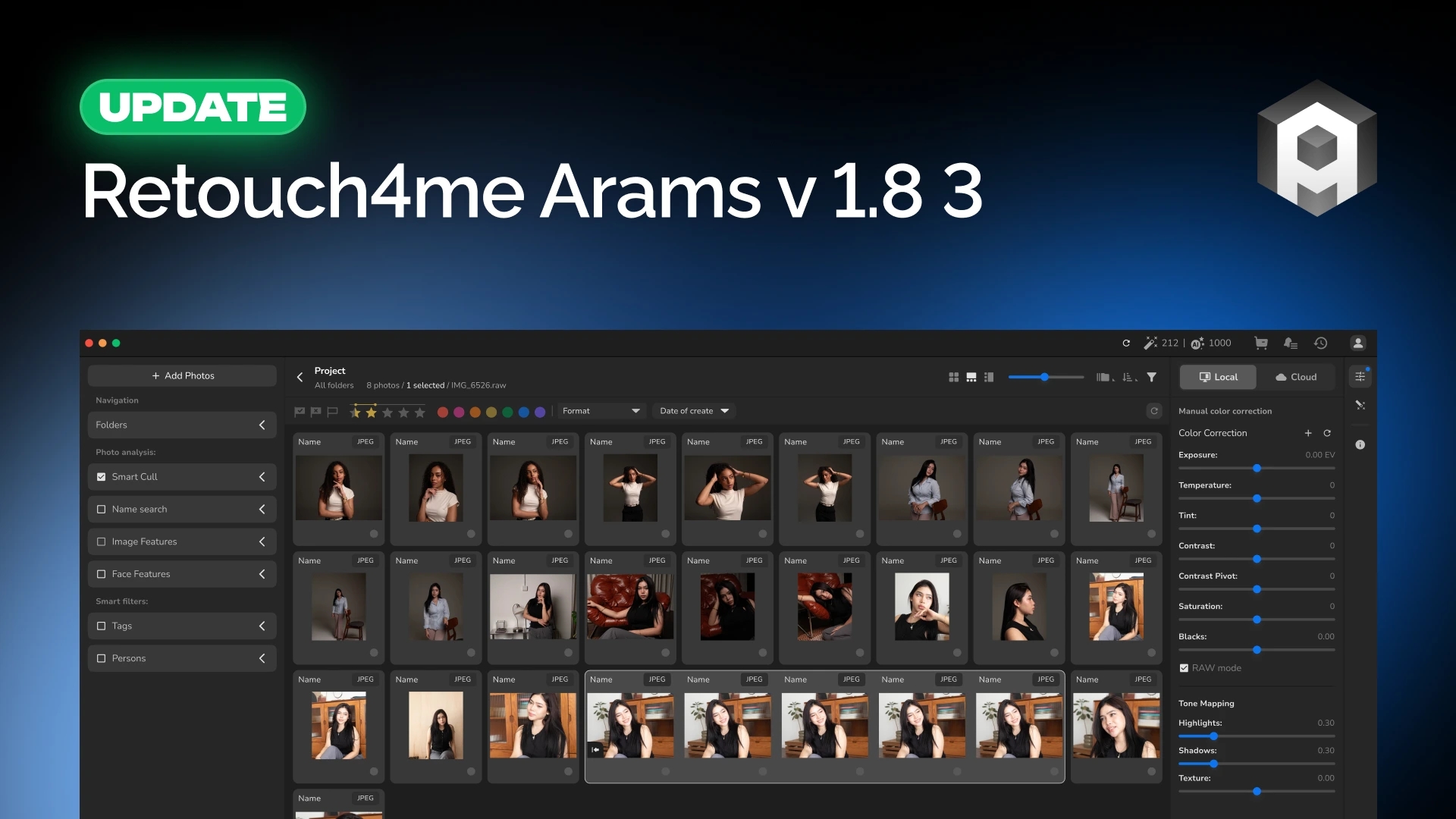The width and height of the screenshot is (1456, 819).
Task: Switch to grid view layout
Action: [953, 377]
